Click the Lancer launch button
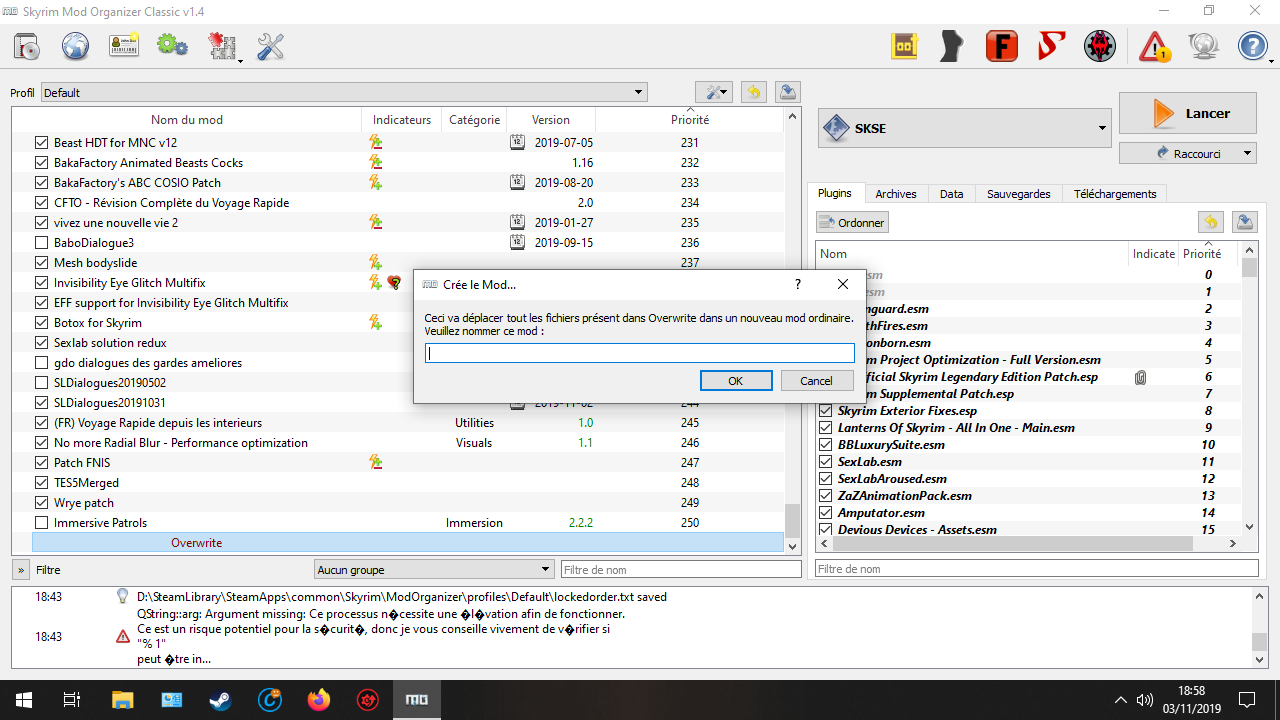Screen dimensions: 1280x720 click(1188, 113)
